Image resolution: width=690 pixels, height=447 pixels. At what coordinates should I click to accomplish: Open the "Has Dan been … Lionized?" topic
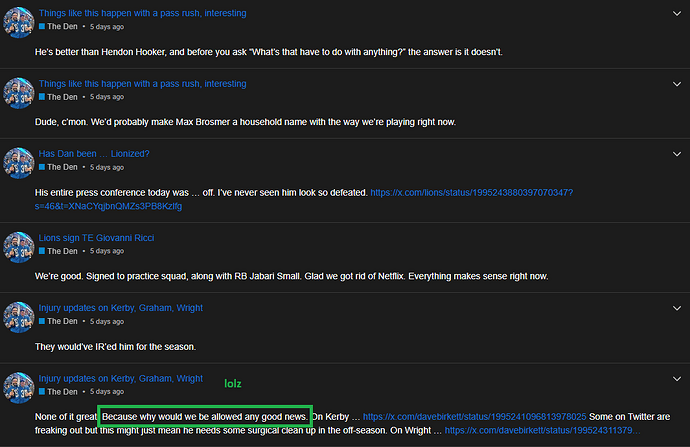(94, 154)
